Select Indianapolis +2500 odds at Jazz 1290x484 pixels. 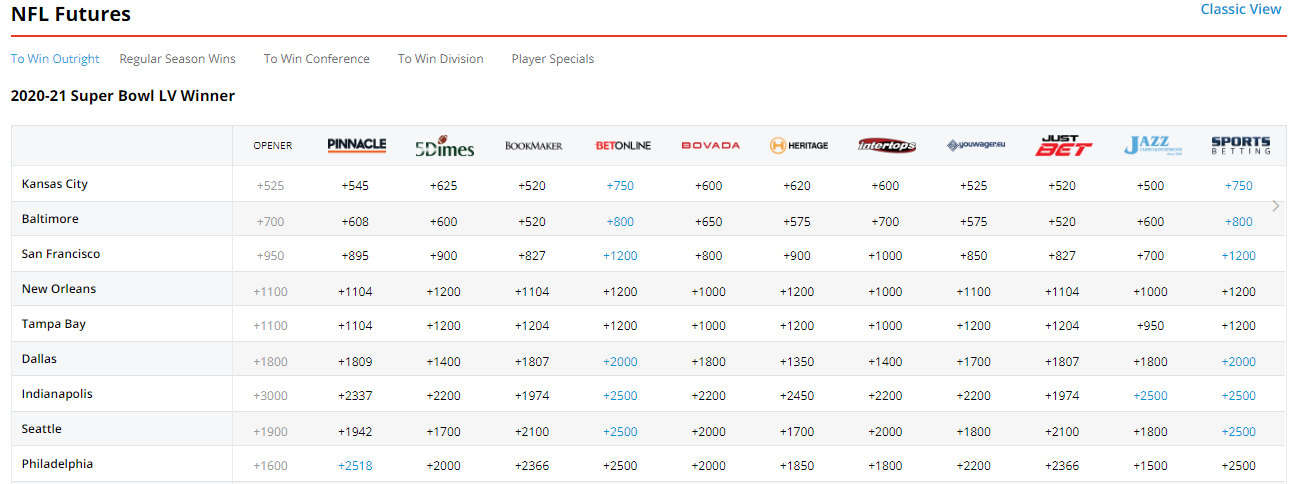coord(1150,396)
